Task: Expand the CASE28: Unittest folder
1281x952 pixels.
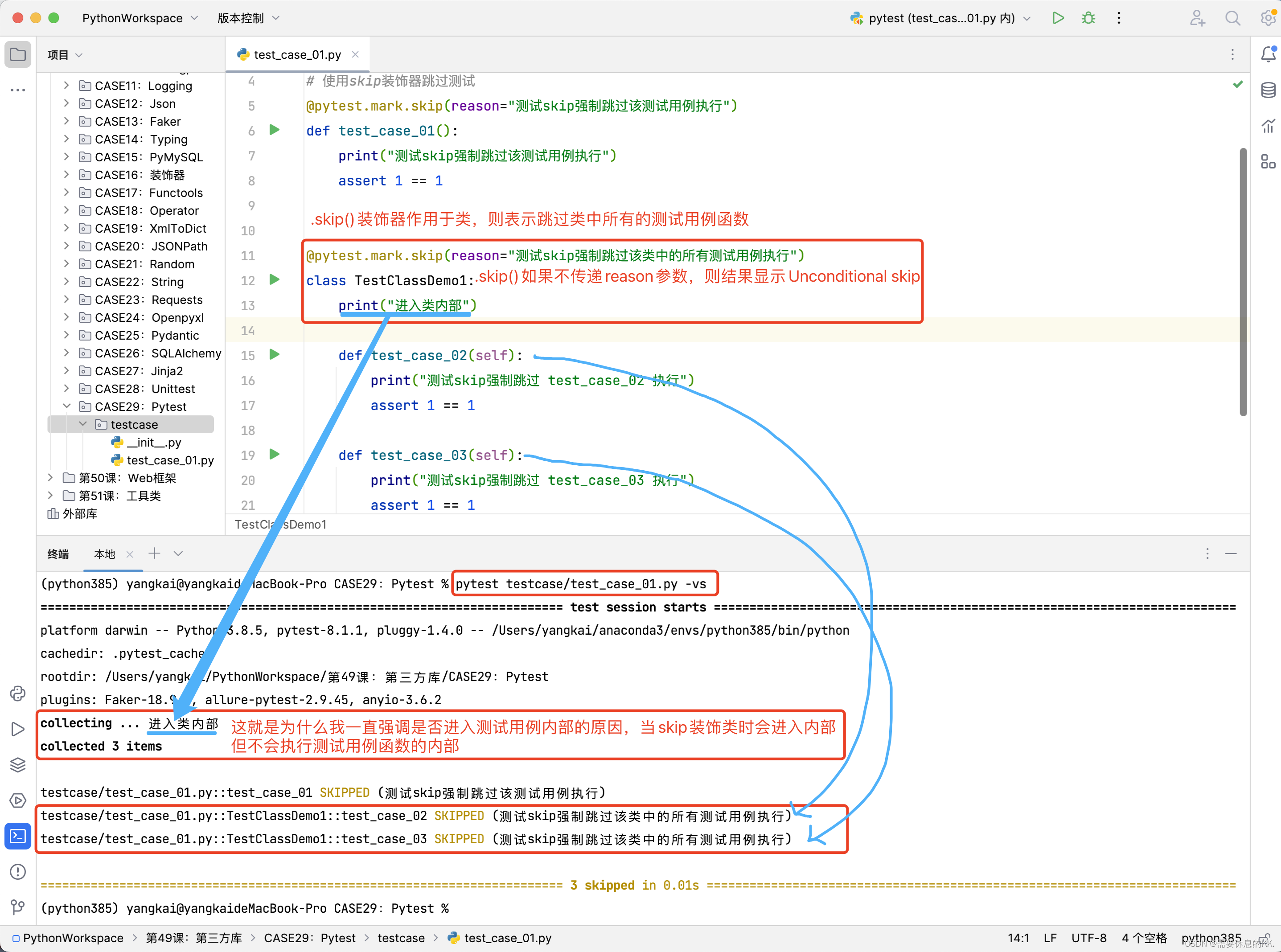Action: [66, 388]
